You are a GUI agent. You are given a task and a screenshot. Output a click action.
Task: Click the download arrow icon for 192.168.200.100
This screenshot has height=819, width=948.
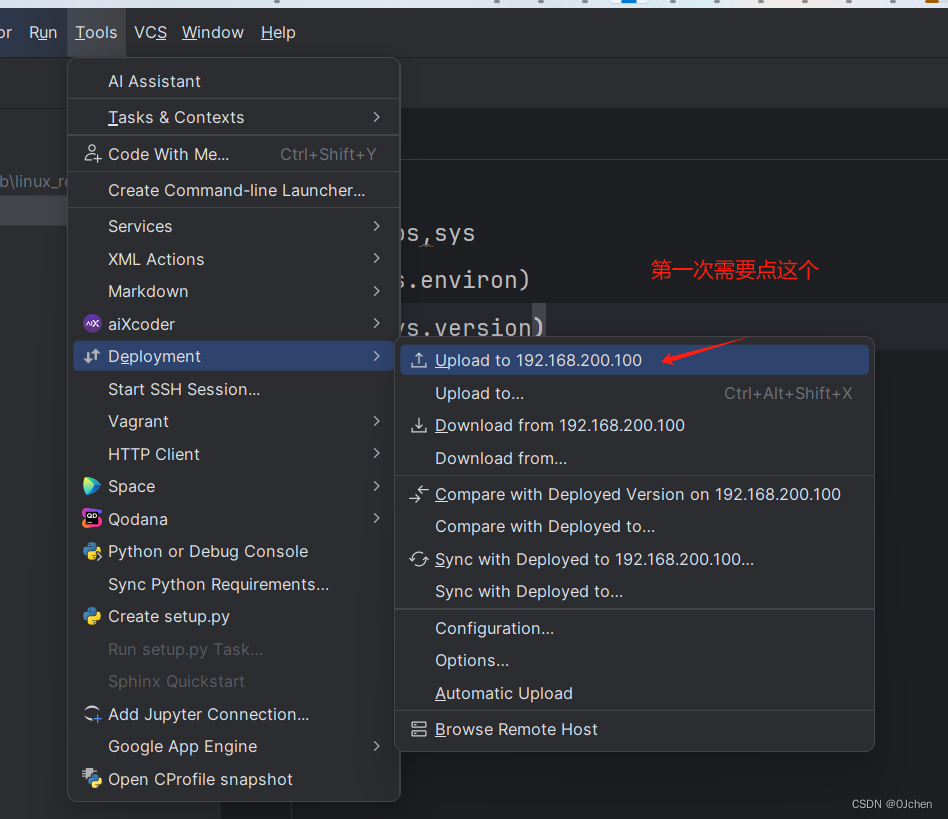[418, 426]
